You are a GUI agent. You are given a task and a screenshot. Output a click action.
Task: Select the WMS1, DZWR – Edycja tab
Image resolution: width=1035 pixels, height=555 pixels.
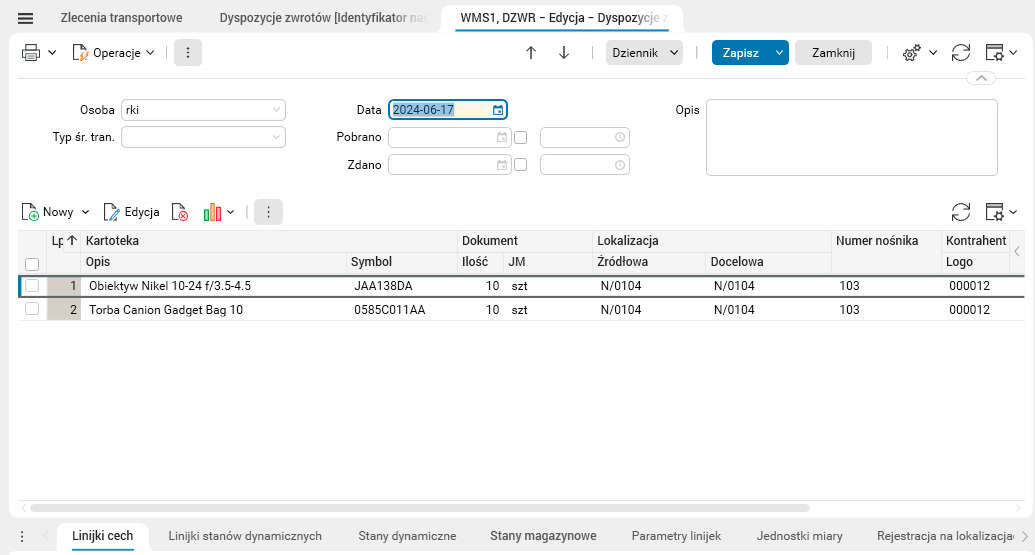[564, 18]
